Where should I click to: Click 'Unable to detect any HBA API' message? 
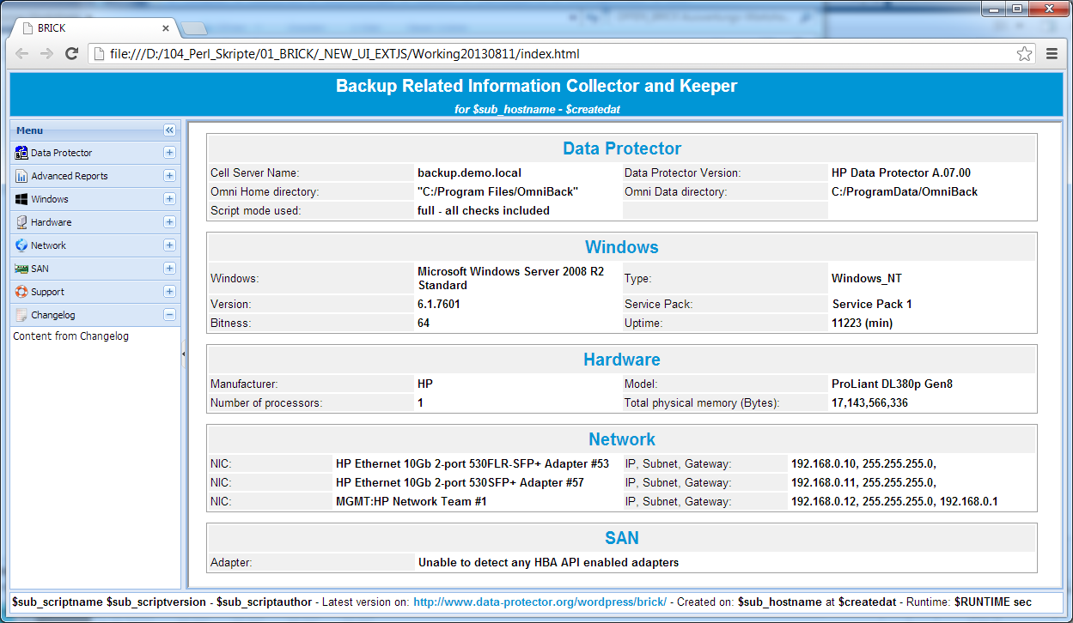tap(548, 563)
